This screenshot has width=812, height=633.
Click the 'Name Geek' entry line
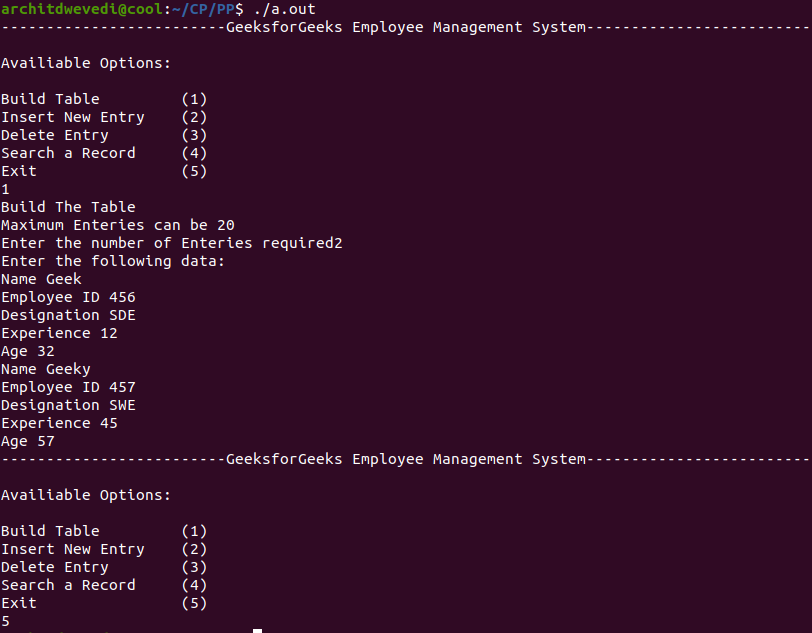[x=41, y=279]
